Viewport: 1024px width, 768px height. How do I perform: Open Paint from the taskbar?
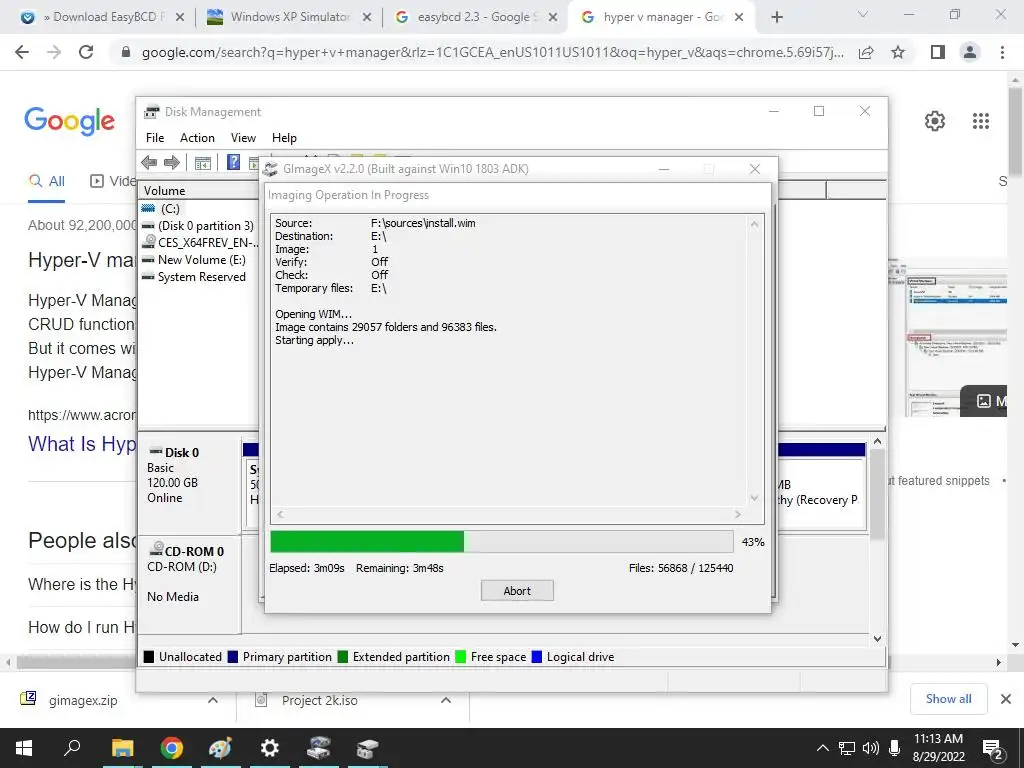(220, 748)
